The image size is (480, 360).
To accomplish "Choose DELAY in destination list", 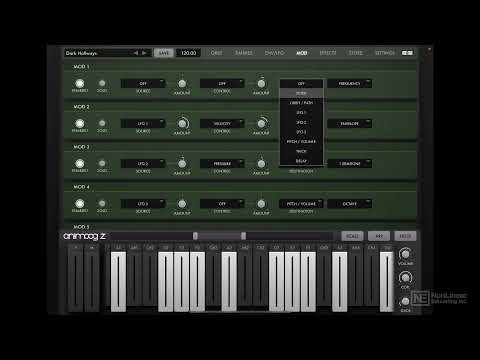I will (x=301, y=161).
